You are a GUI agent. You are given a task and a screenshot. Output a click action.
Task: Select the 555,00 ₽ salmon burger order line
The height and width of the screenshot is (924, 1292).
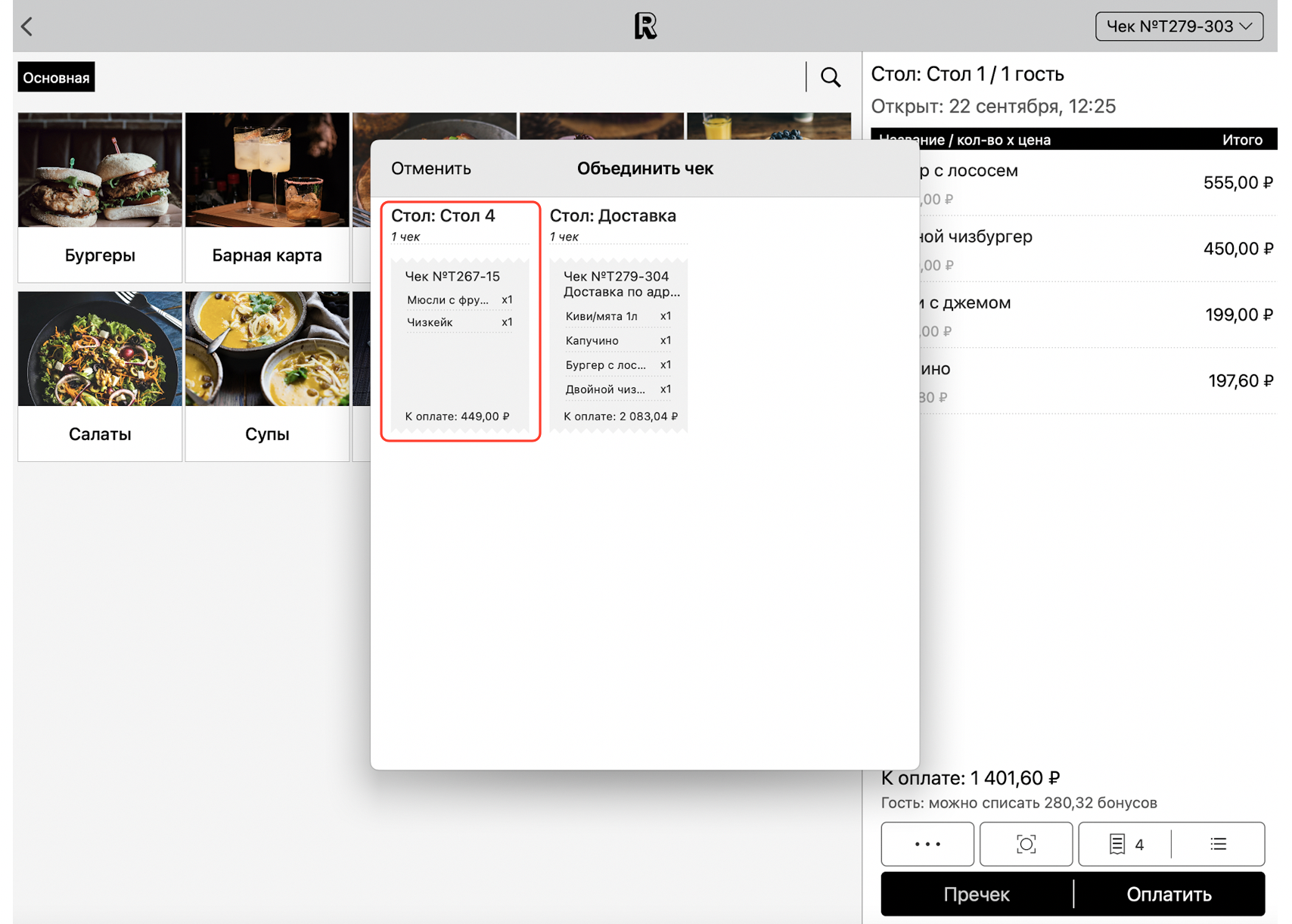tap(1097, 183)
